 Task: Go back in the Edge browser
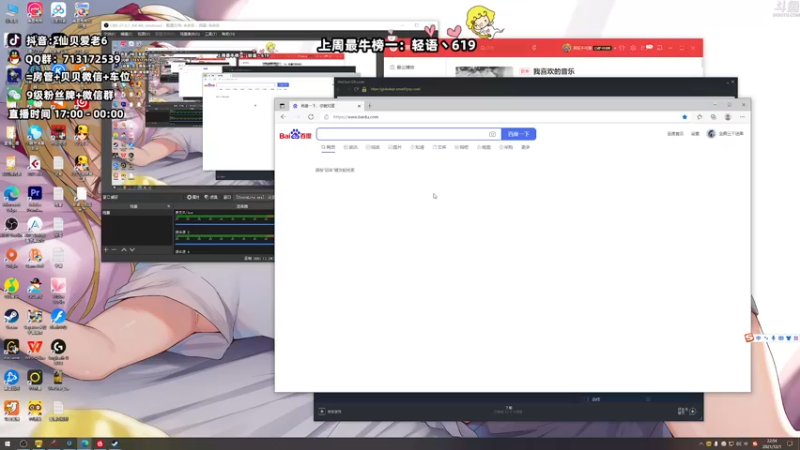pos(284,117)
